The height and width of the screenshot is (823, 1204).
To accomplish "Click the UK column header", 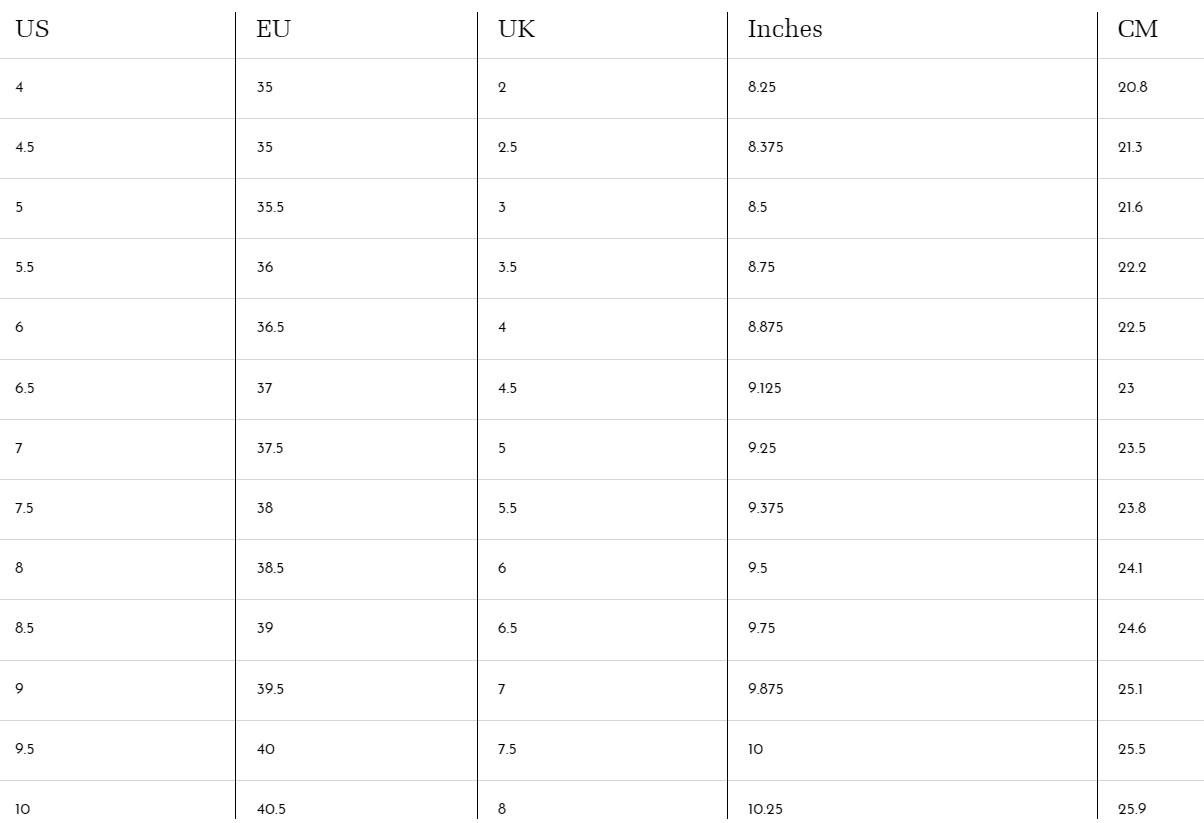I will tap(516, 30).
